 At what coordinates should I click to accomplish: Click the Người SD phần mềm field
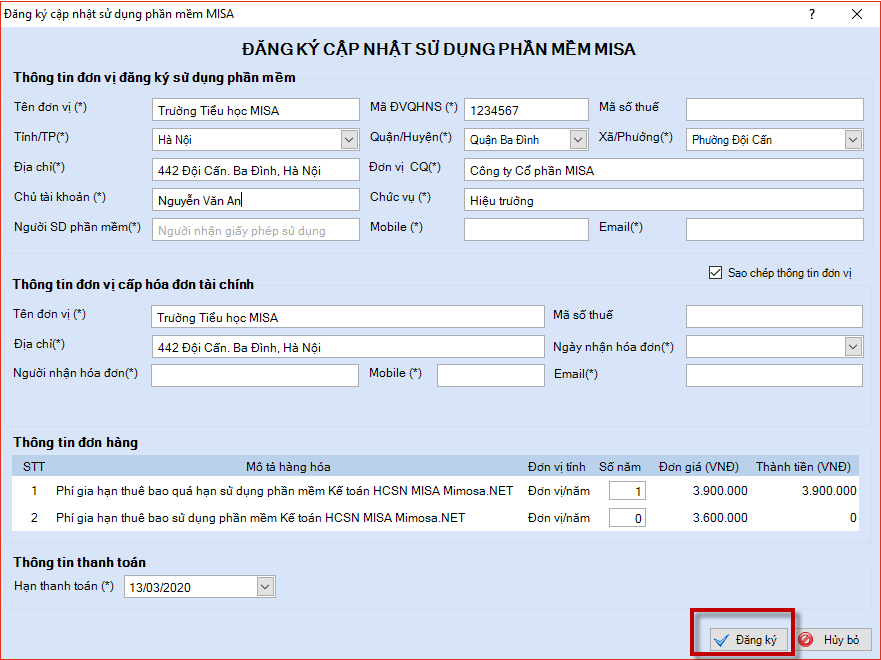(256, 230)
